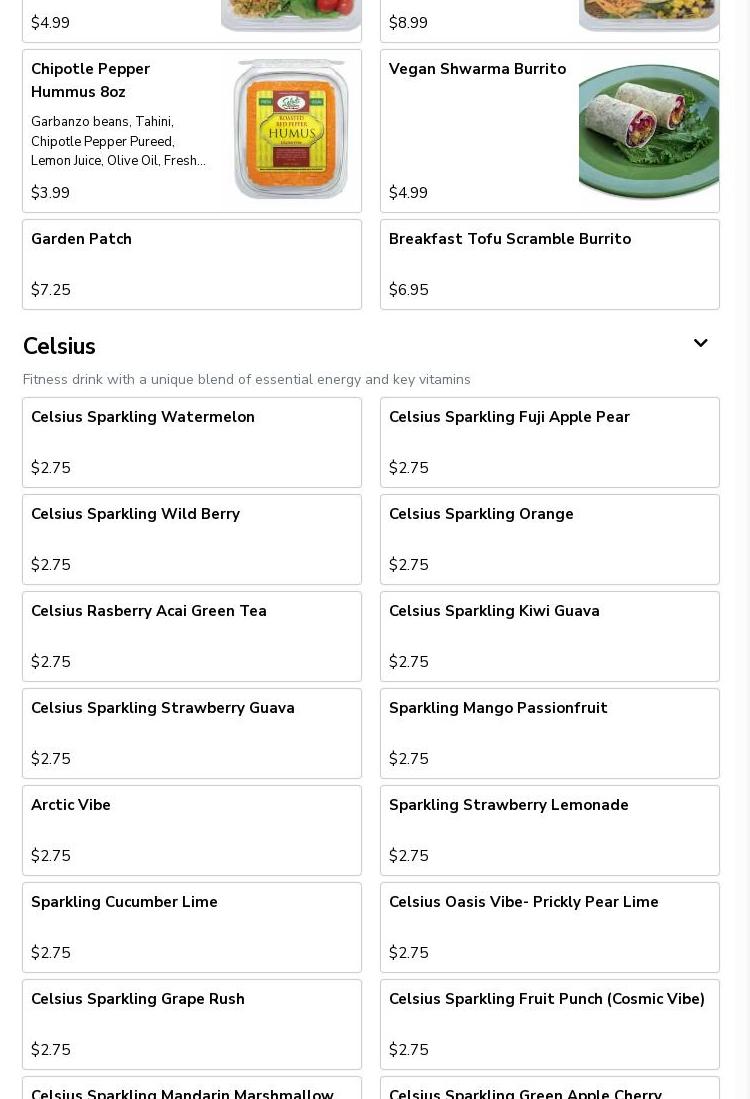Select Celsius Sparkling Watermelon
750x1099 pixels.
pos(191,442)
